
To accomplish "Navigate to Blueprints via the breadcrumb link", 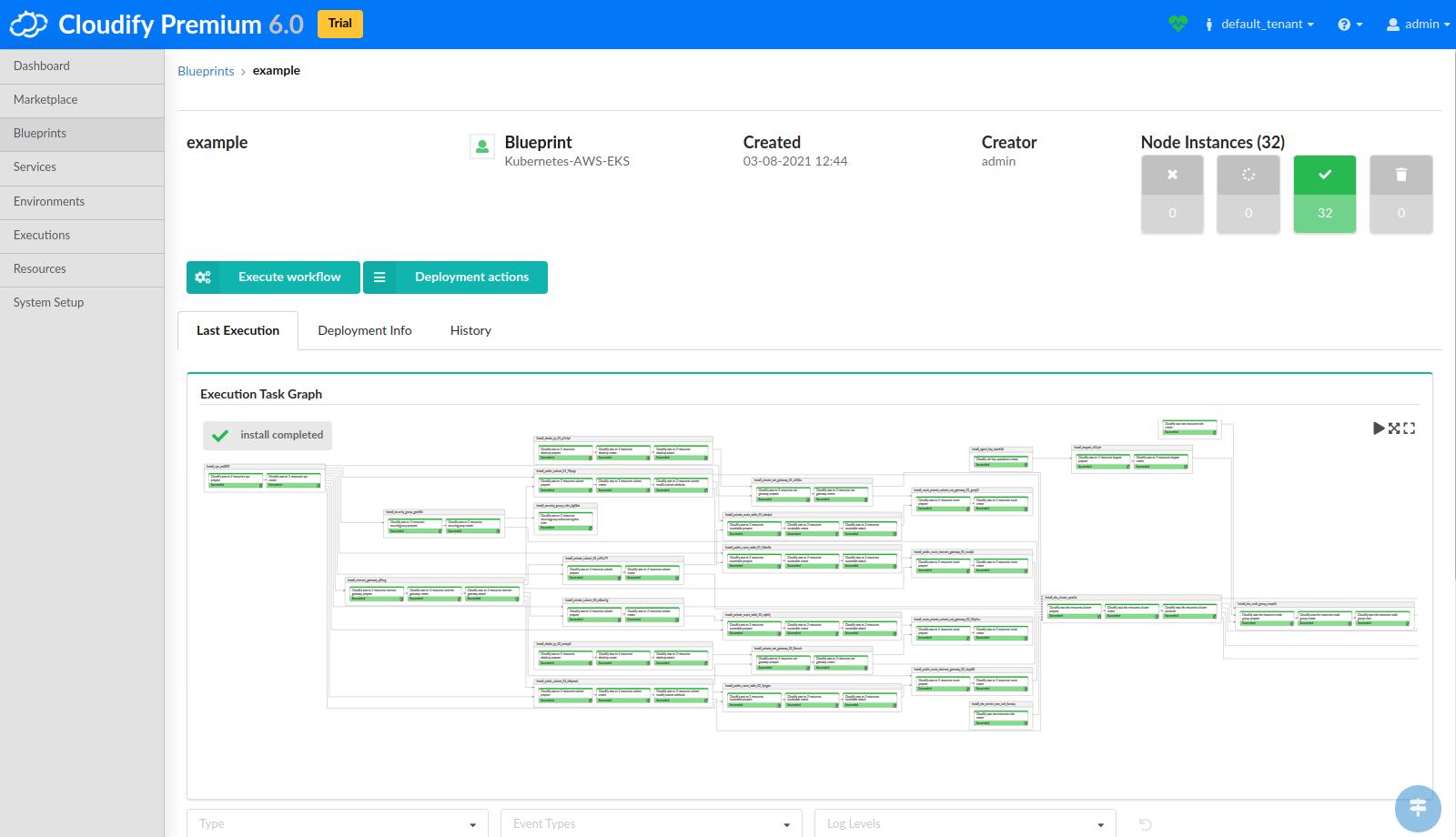I will coord(206,70).
